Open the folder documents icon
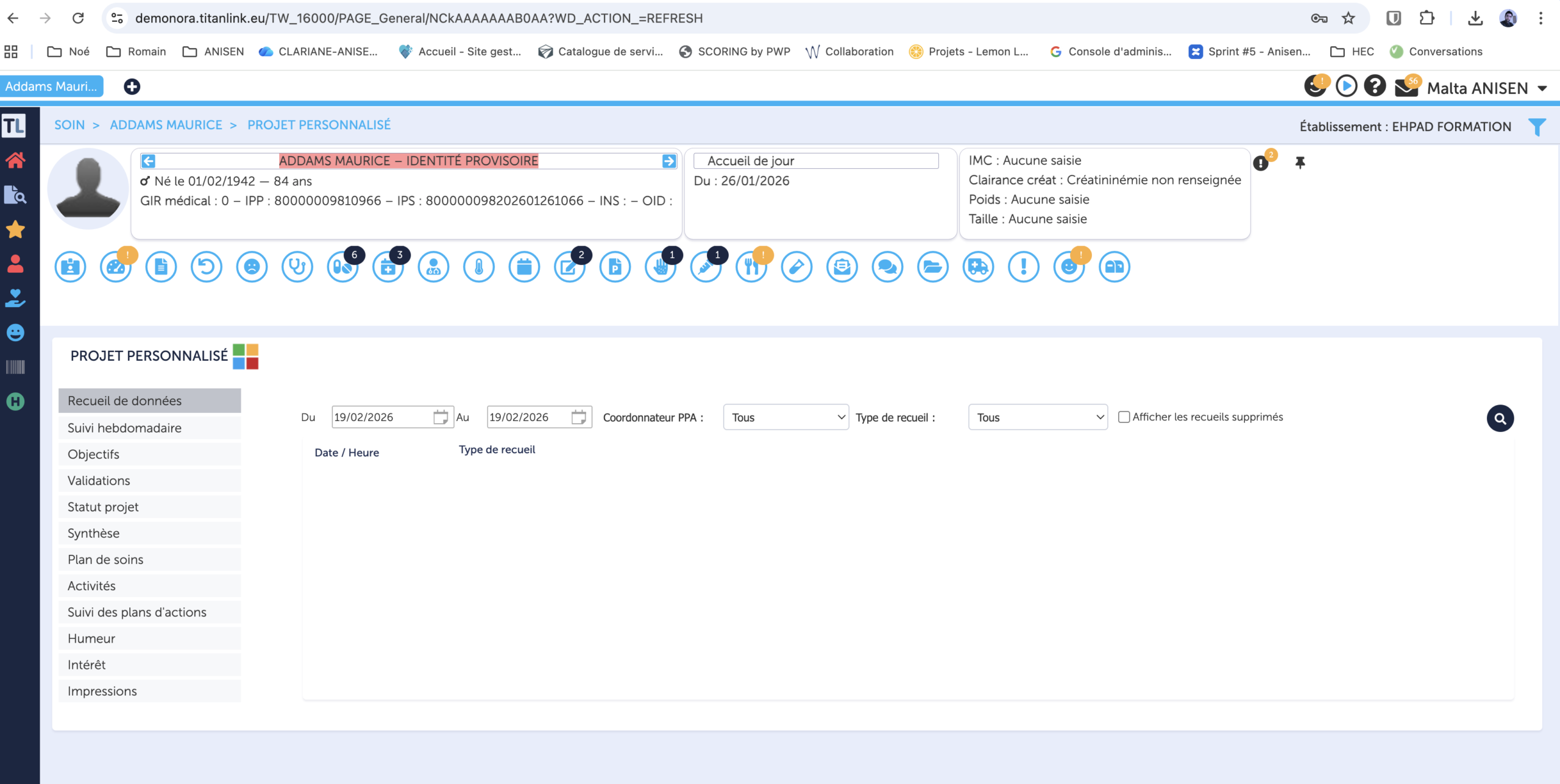 tap(932, 267)
